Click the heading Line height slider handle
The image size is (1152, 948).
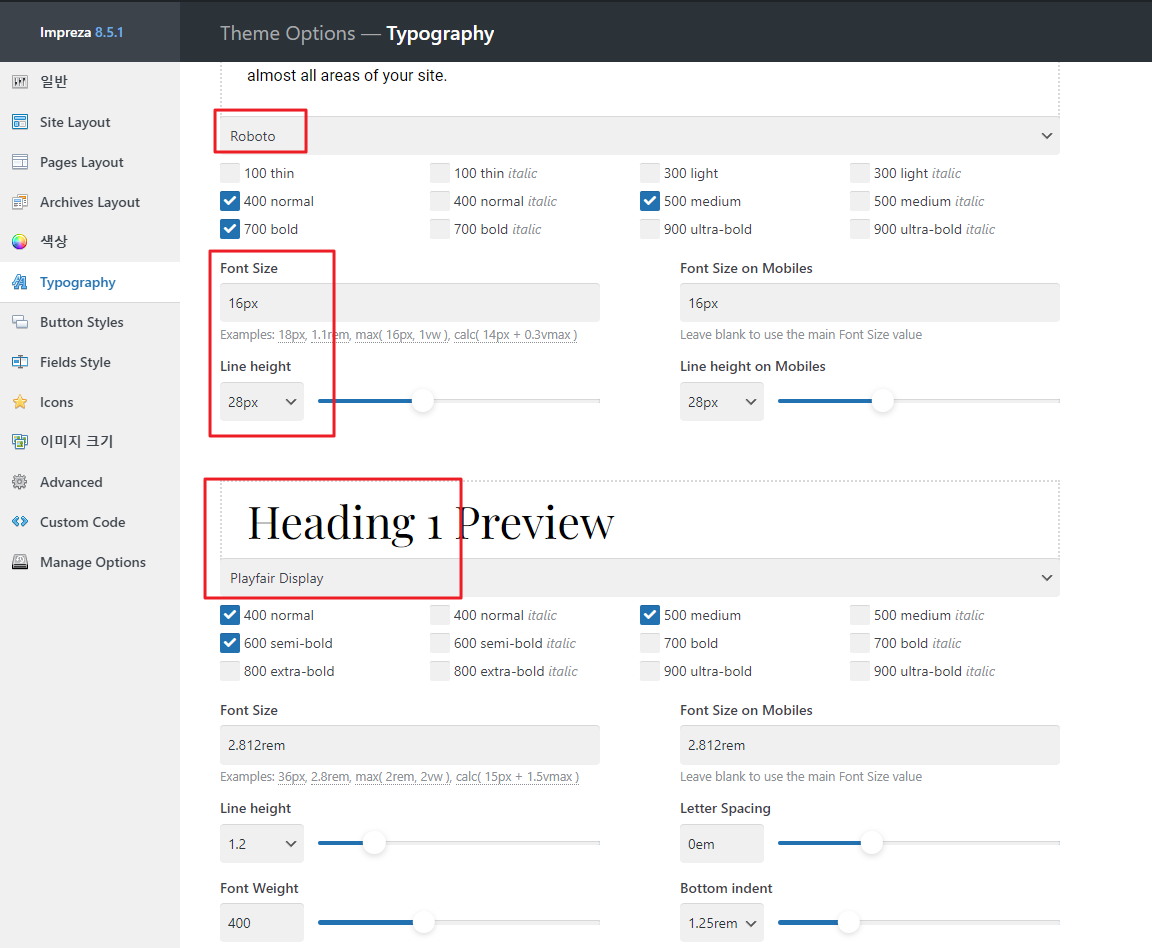(x=374, y=842)
